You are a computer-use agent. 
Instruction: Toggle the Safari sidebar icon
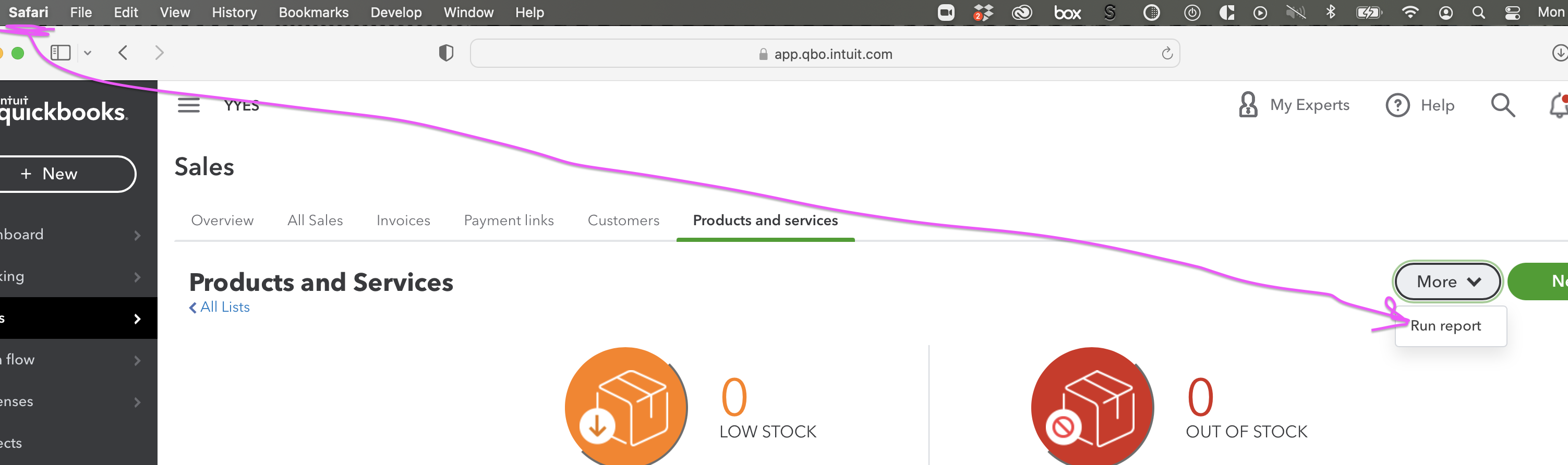61,53
